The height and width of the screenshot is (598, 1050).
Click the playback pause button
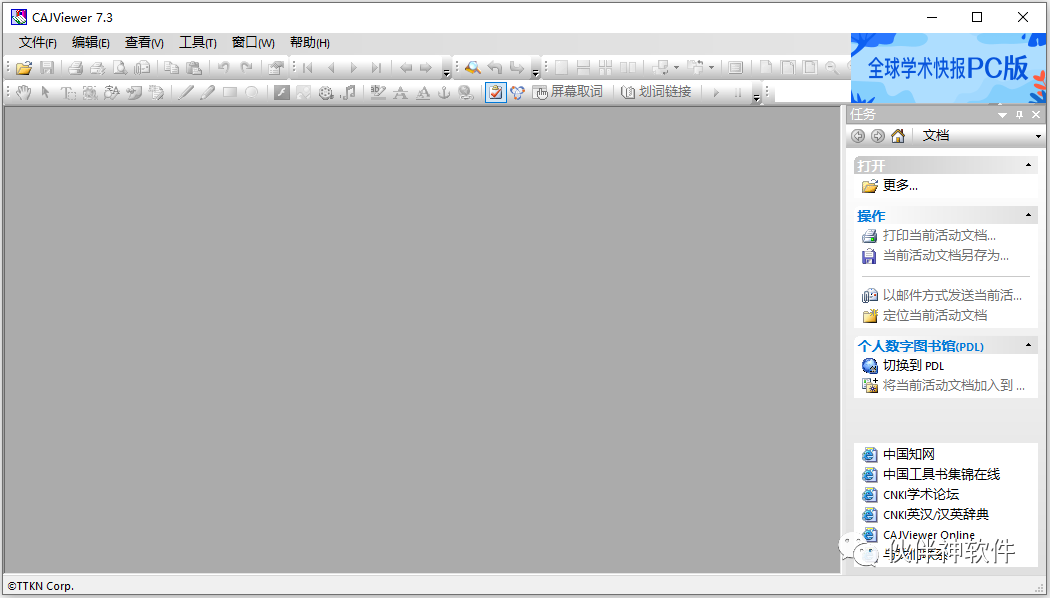pyautogui.click(x=737, y=92)
